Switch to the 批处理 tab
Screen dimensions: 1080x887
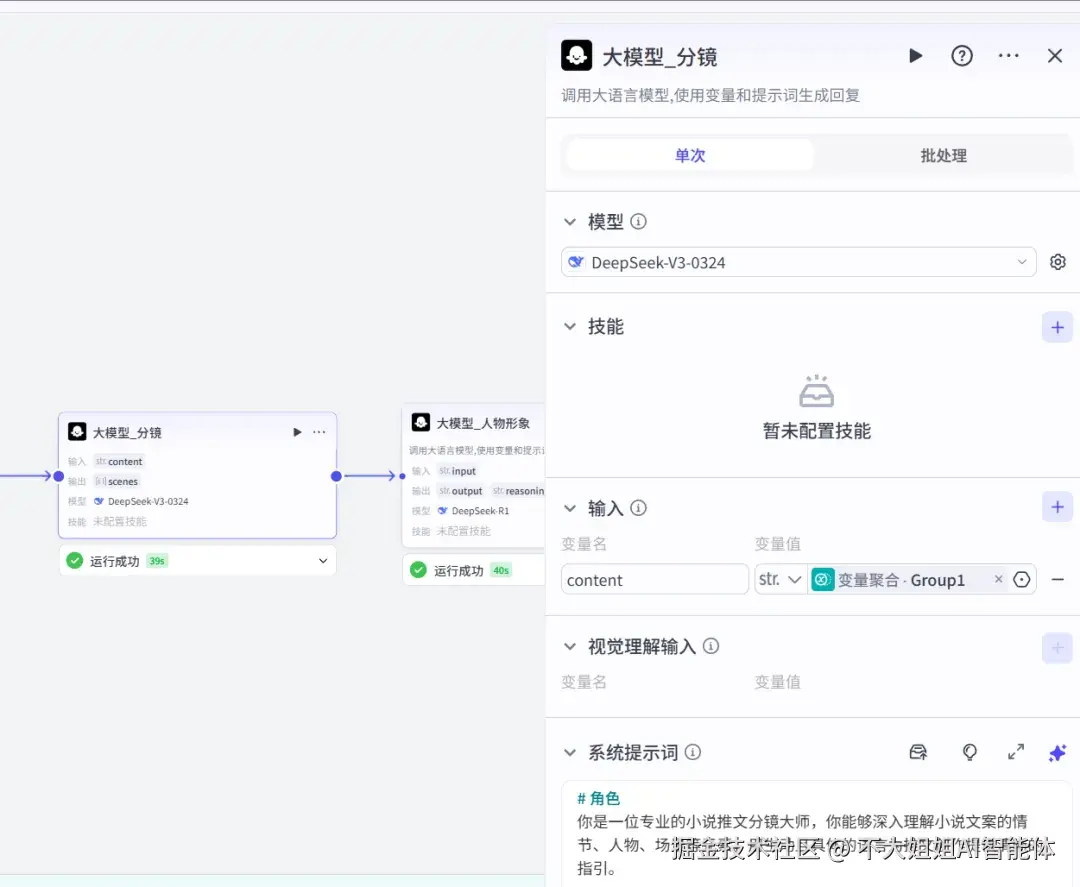coord(941,155)
